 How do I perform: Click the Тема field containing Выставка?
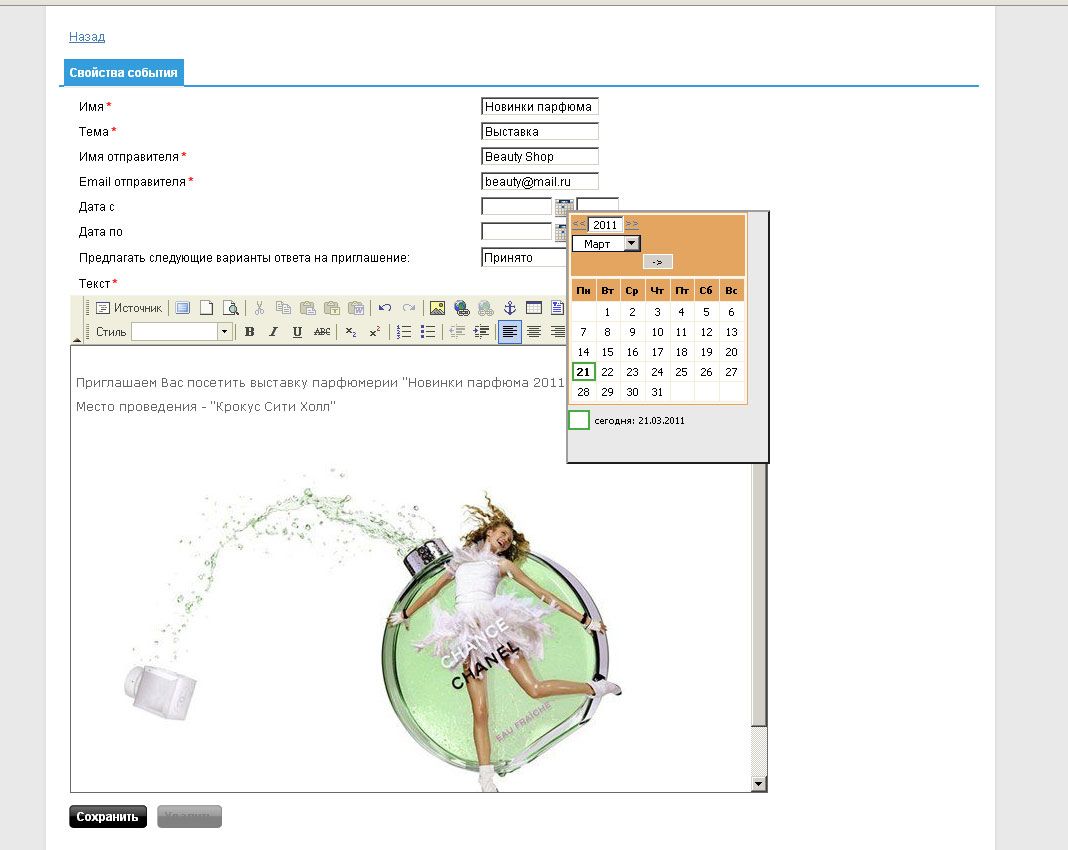click(539, 131)
